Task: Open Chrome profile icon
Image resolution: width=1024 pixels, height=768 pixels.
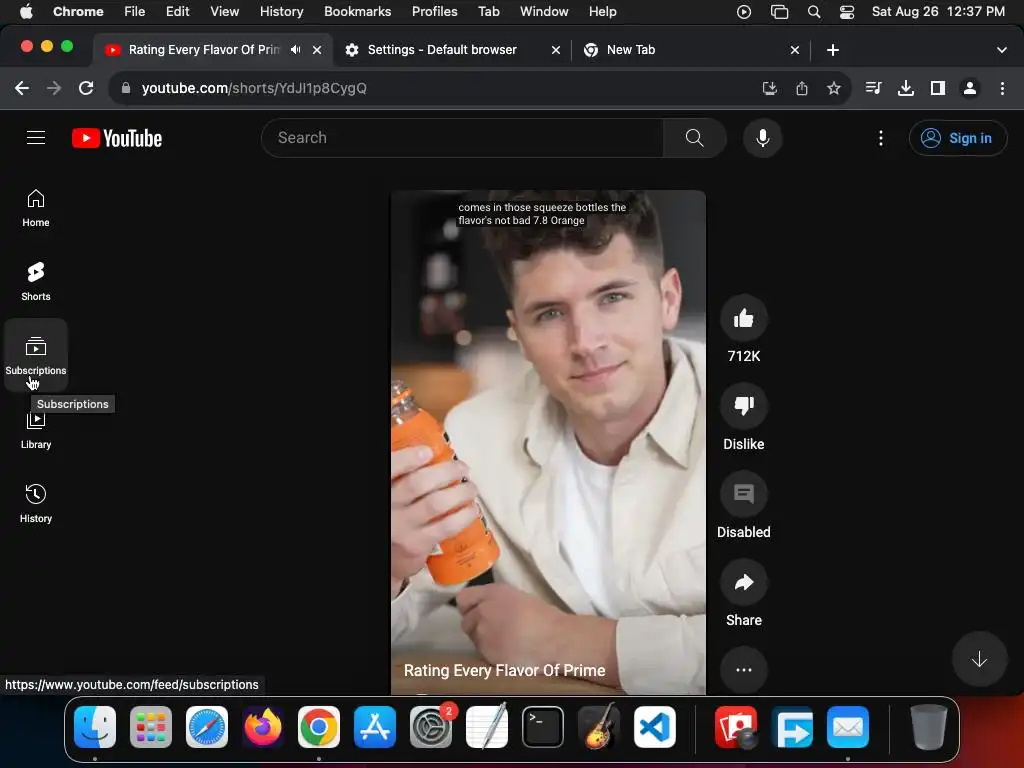Action: [970, 88]
